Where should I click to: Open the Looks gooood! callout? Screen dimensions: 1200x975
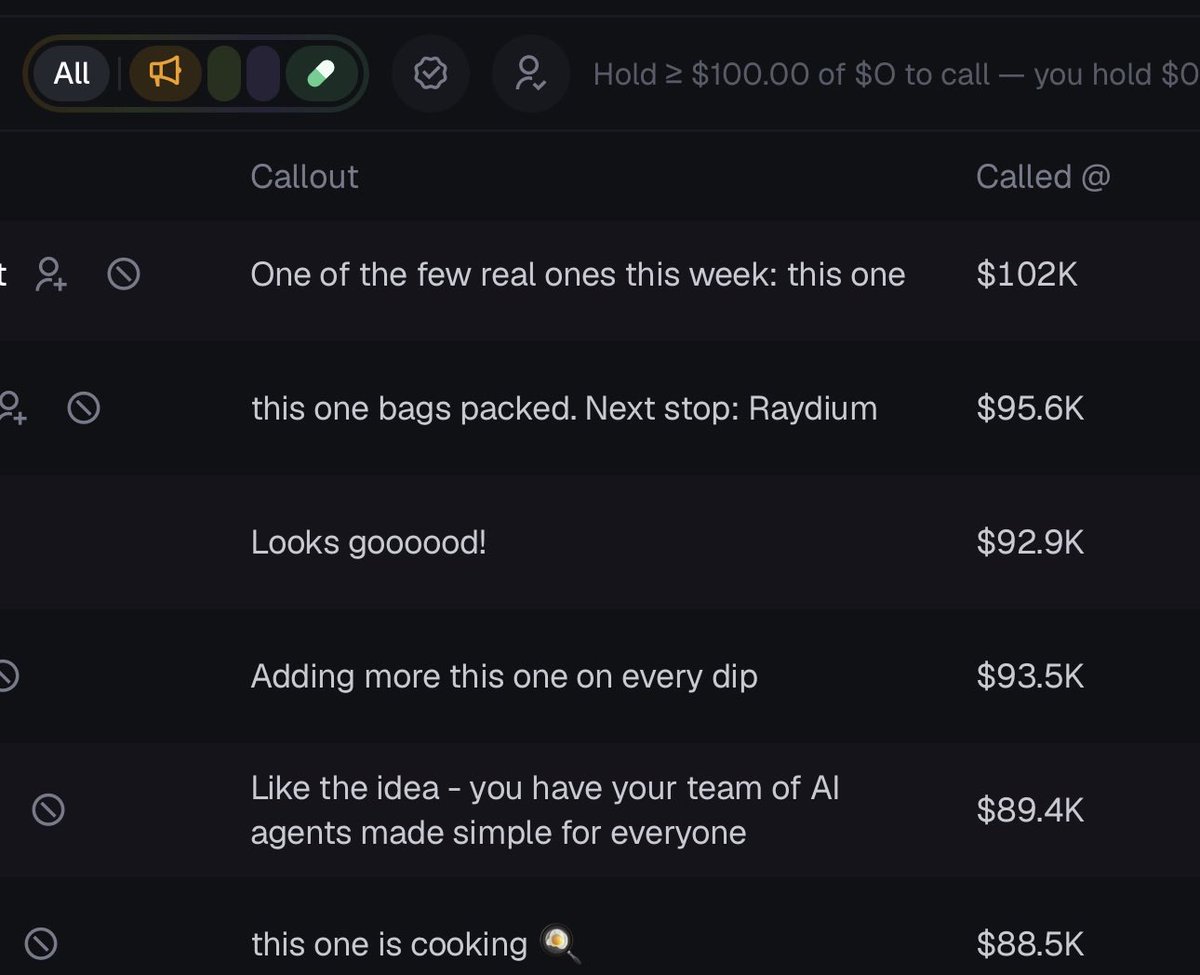click(x=368, y=542)
